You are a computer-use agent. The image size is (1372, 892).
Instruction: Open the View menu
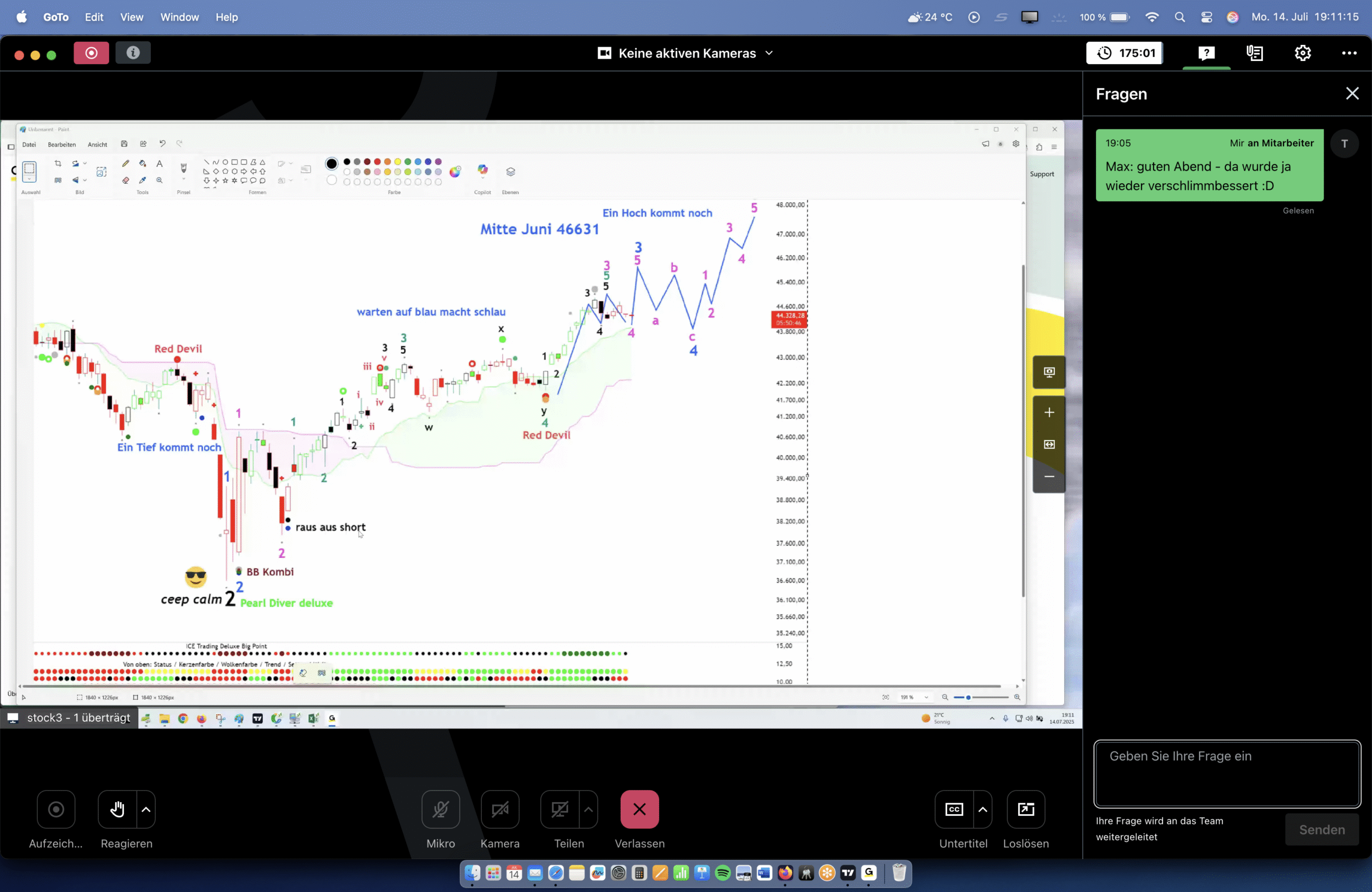coord(131,18)
